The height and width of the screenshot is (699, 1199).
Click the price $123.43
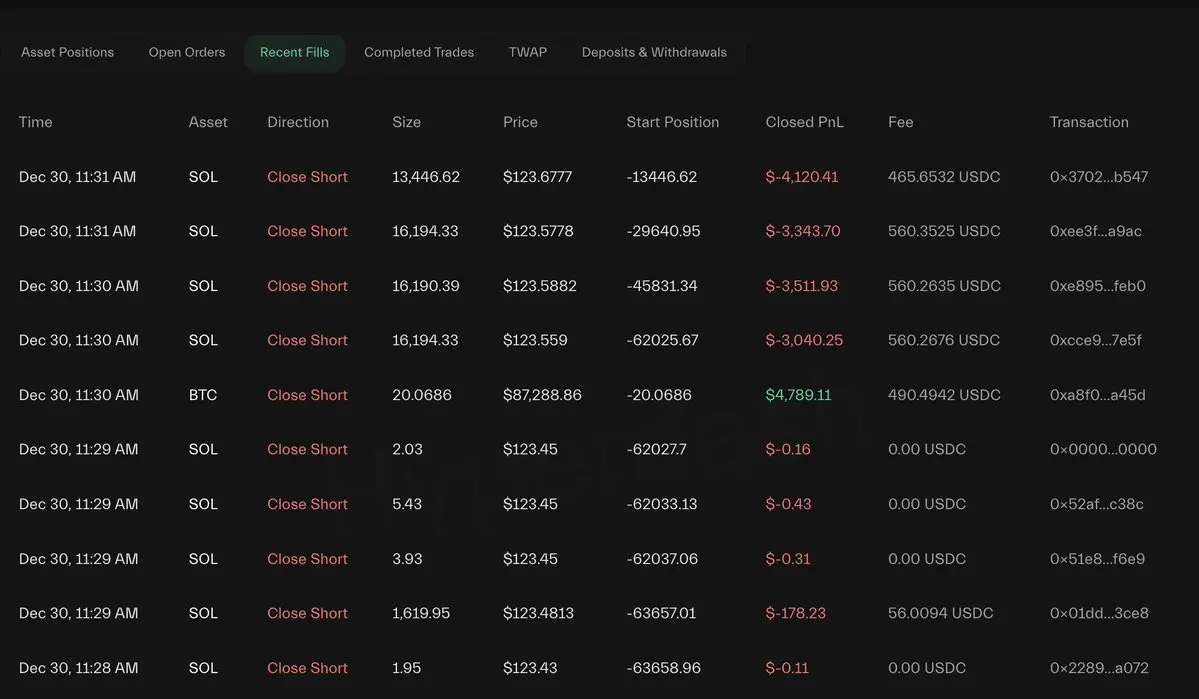click(x=530, y=668)
